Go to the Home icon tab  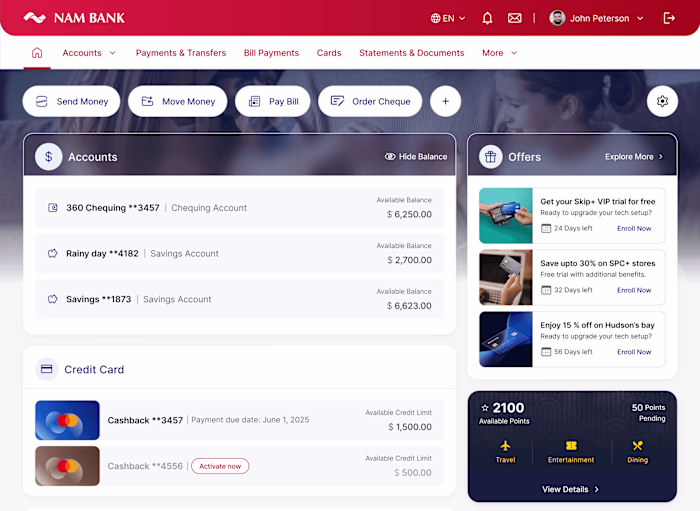pyautogui.click(x=37, y=53)
